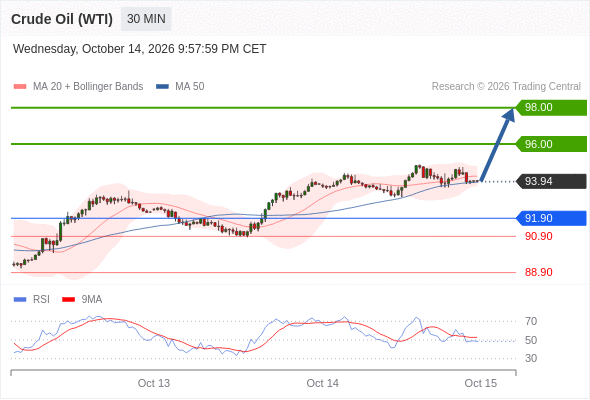
Task: Click the green 98.00 resistance tag
Action: (551, 108)
